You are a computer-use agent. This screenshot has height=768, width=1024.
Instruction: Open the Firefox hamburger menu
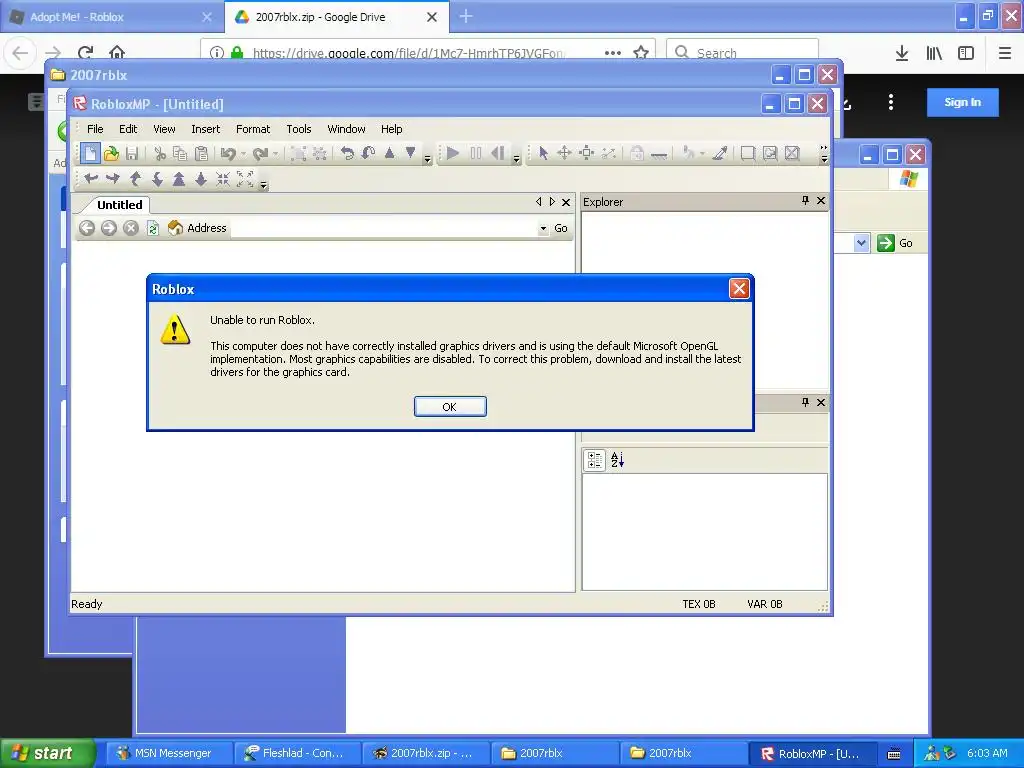click(1004, 53)
